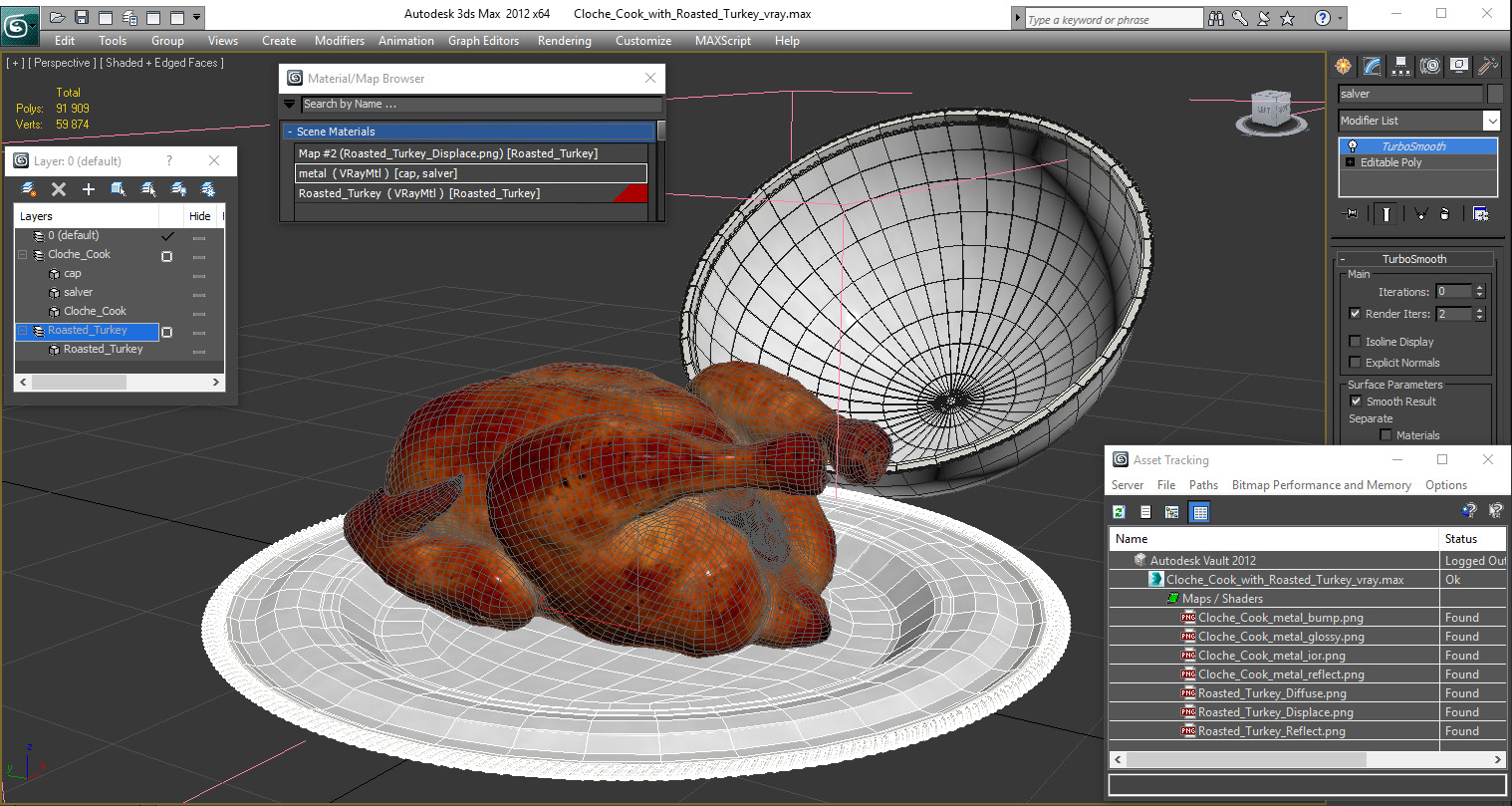The image size is (1512, 806).
Task: Open the Rendering menu
Action: click(x=565, y=41)
